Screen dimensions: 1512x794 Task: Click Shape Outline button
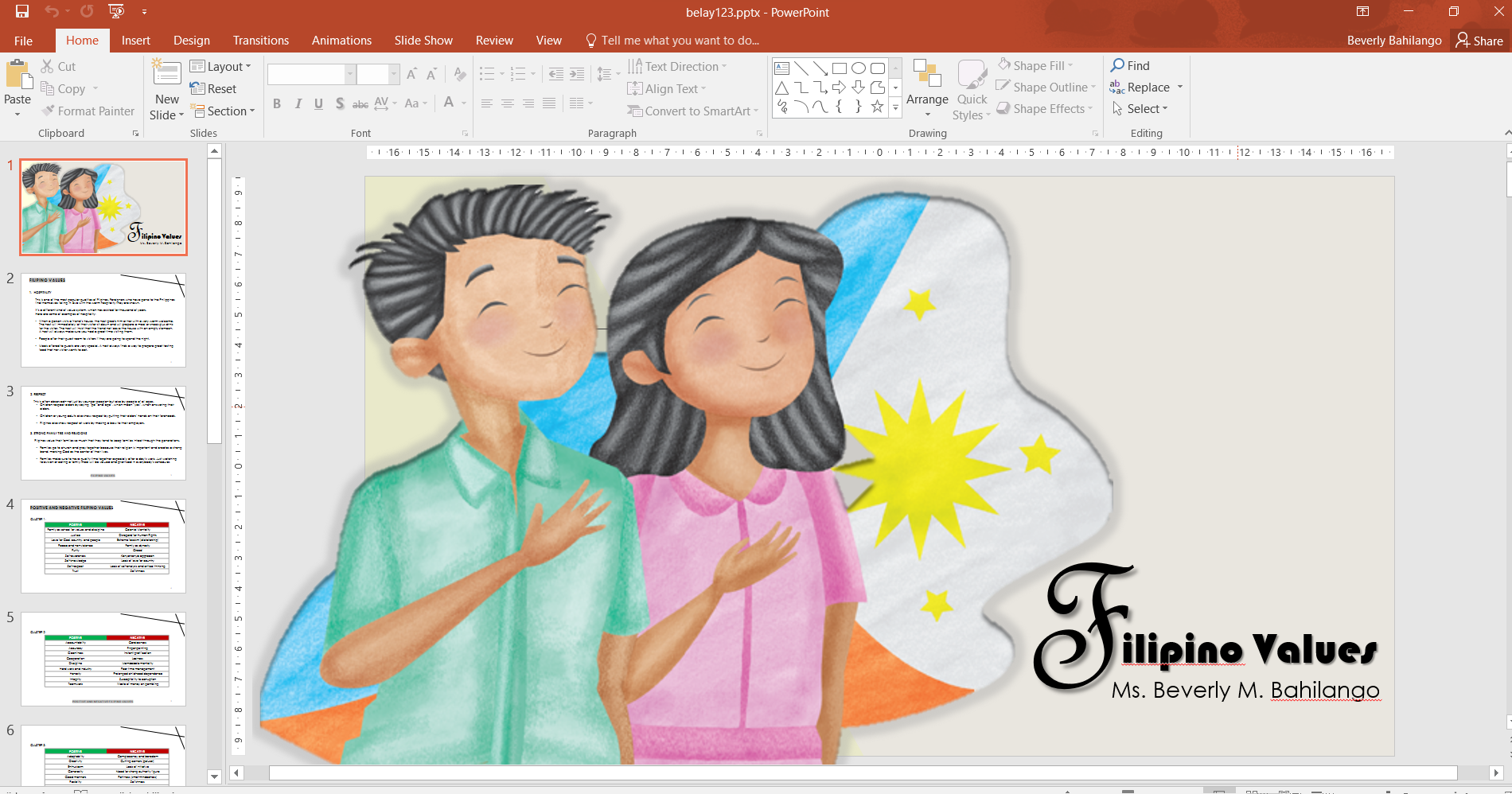click(1046, 88)
